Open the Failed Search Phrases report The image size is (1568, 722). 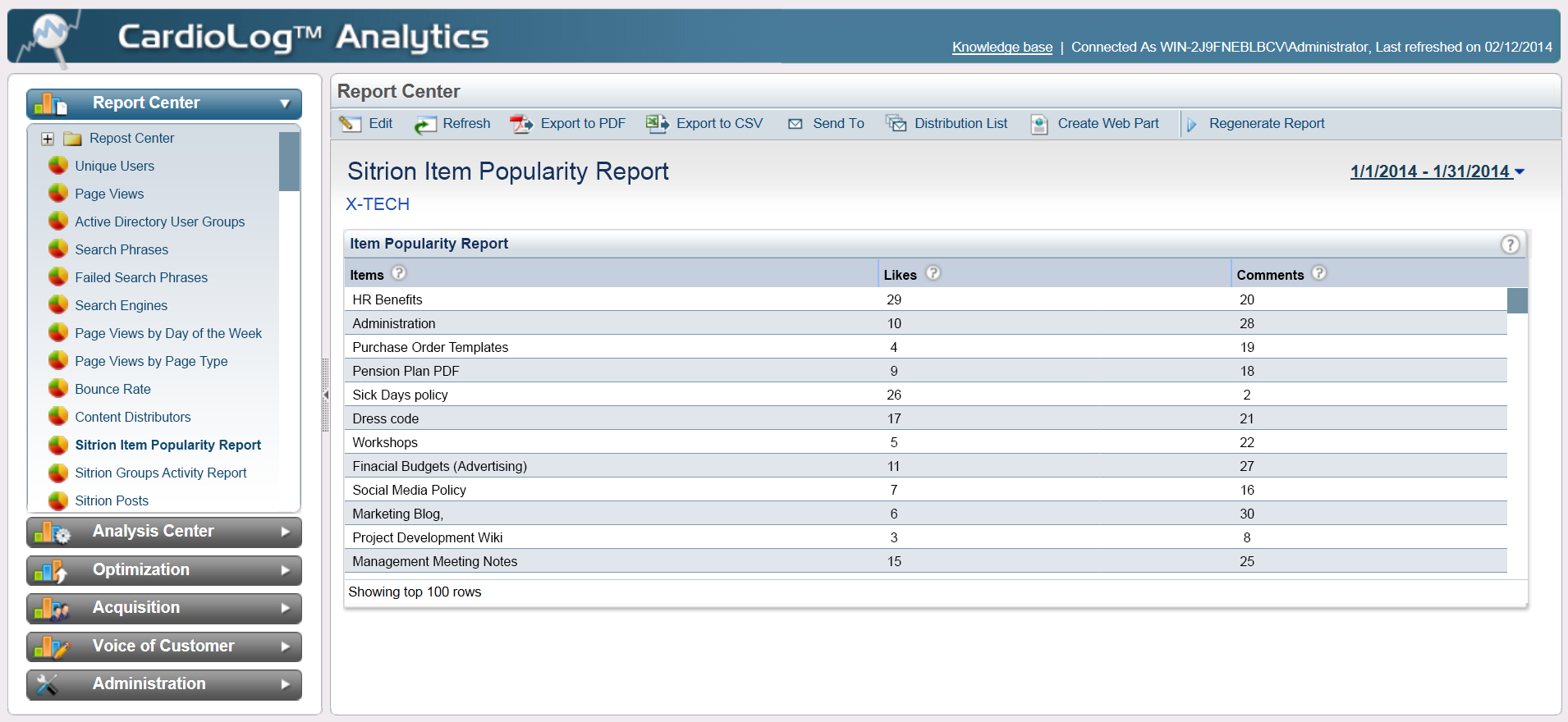[x=141, y=277]
